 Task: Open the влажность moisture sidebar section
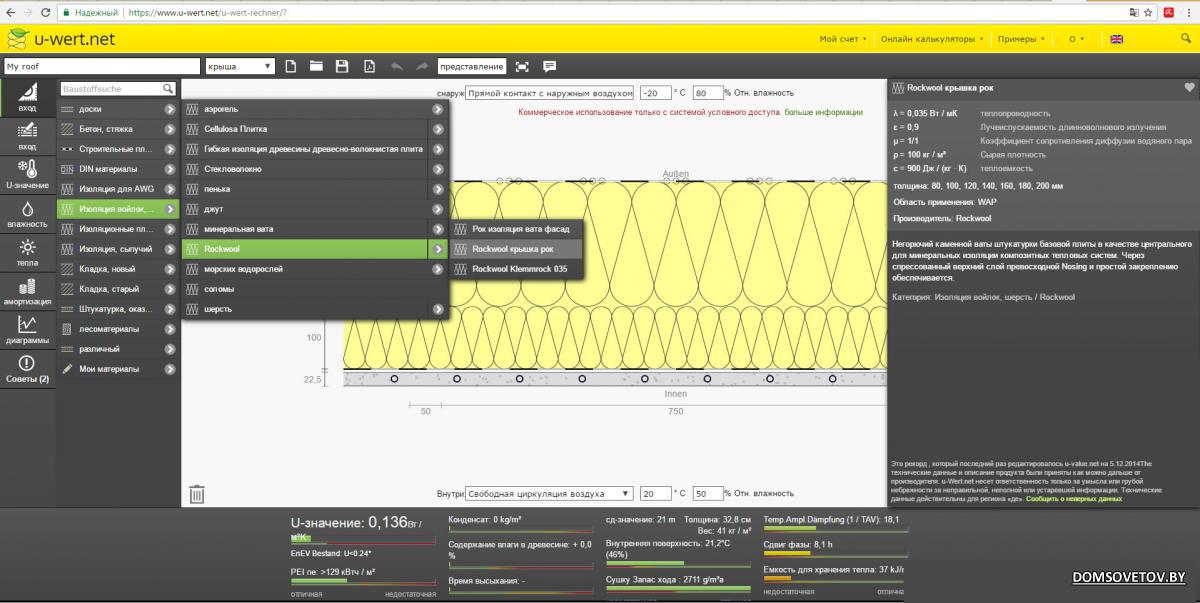(27, 213)
